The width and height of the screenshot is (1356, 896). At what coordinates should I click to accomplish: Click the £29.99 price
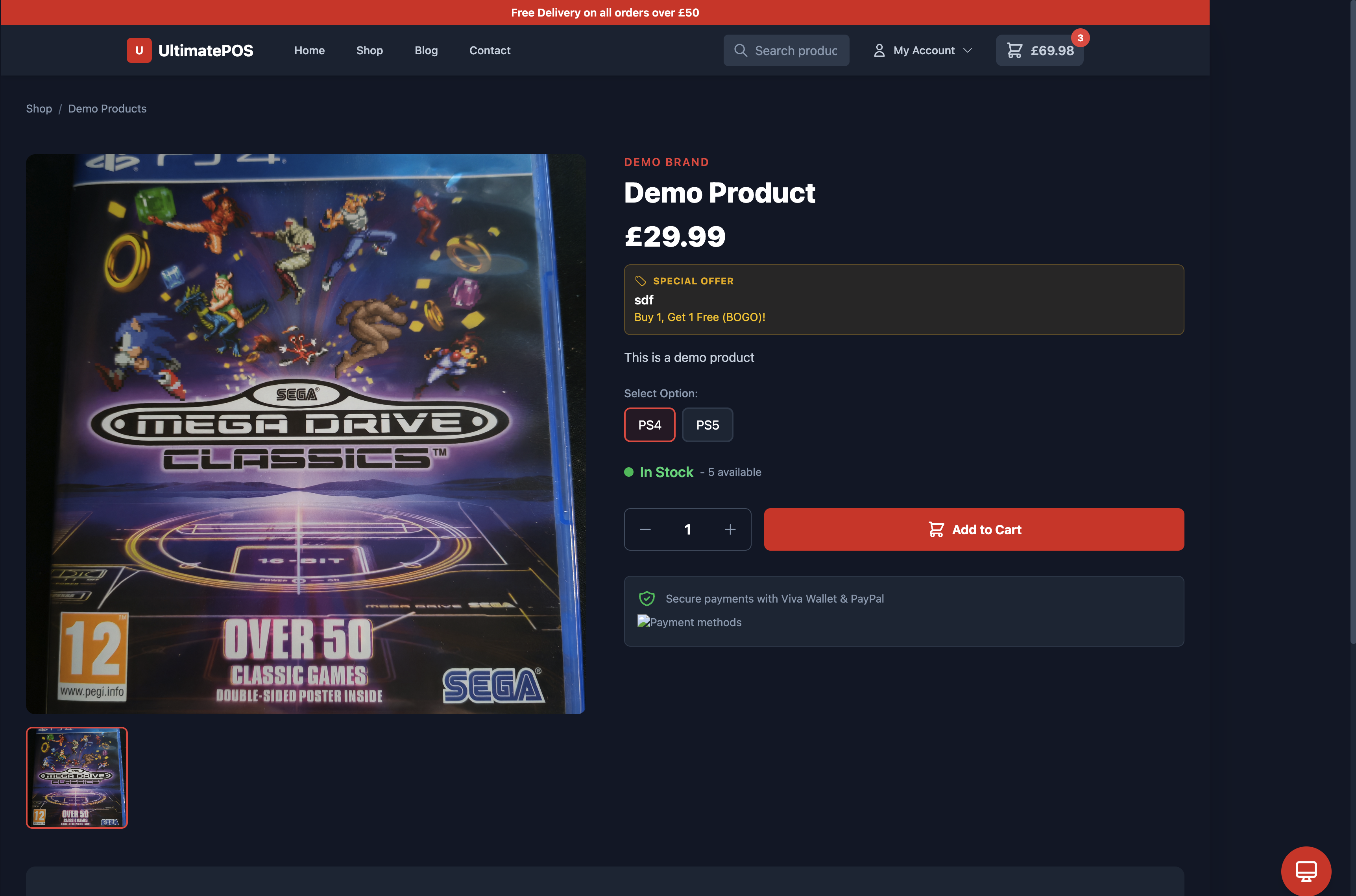tap(674, 236)
